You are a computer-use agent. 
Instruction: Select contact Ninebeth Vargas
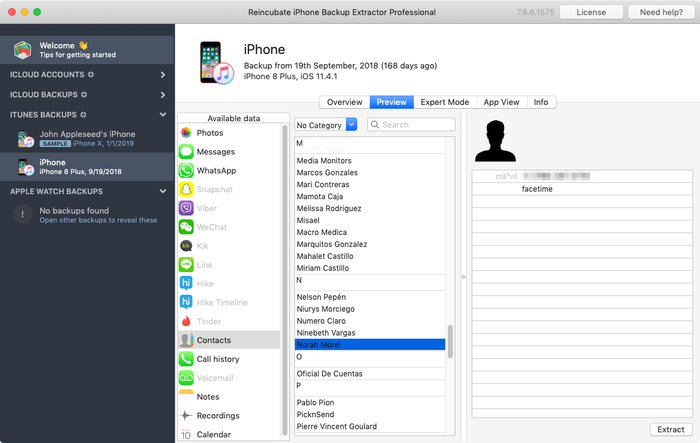(370, 333)
